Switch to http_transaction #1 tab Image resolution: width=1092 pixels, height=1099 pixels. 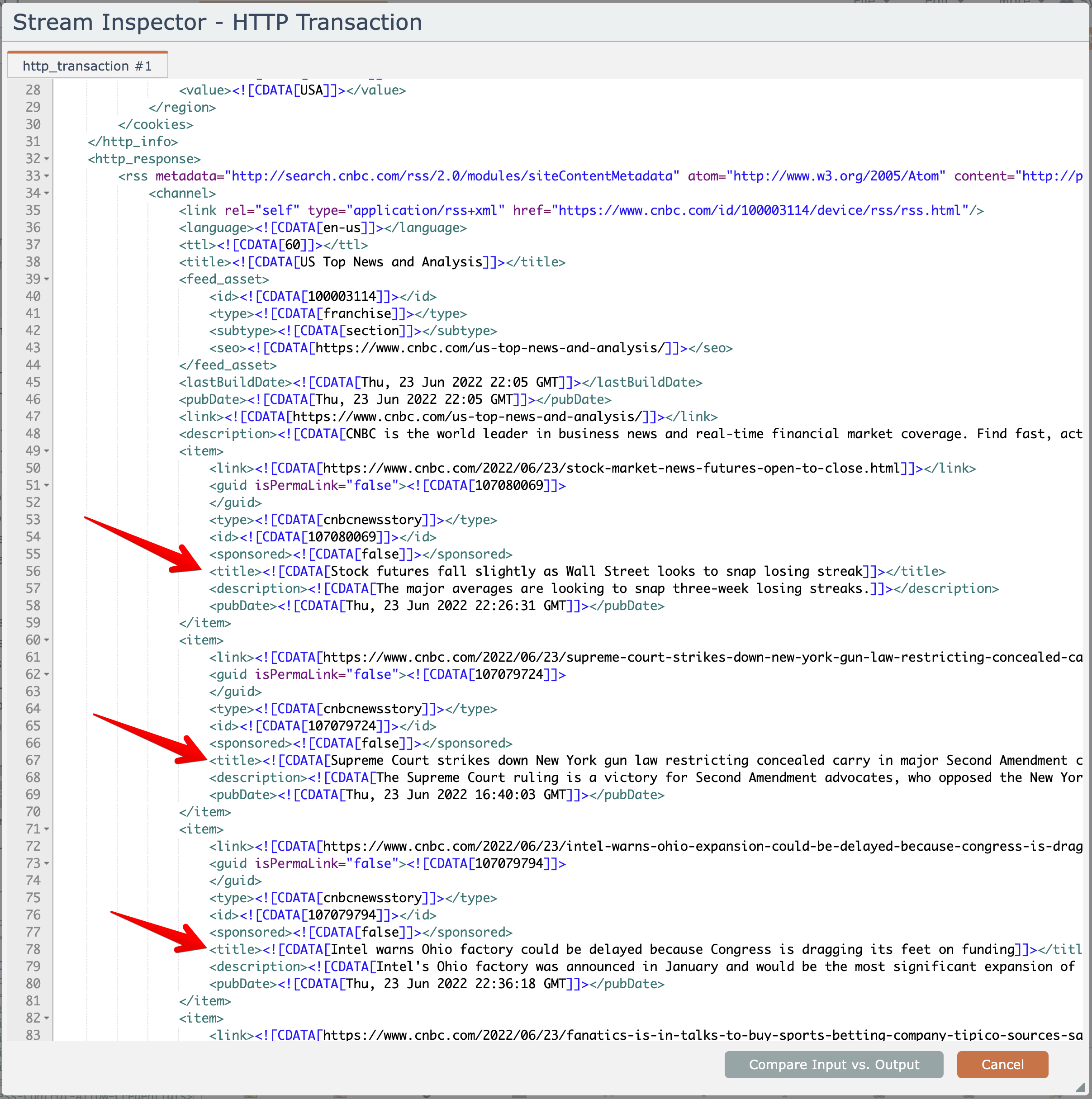[x=88, y=66]
